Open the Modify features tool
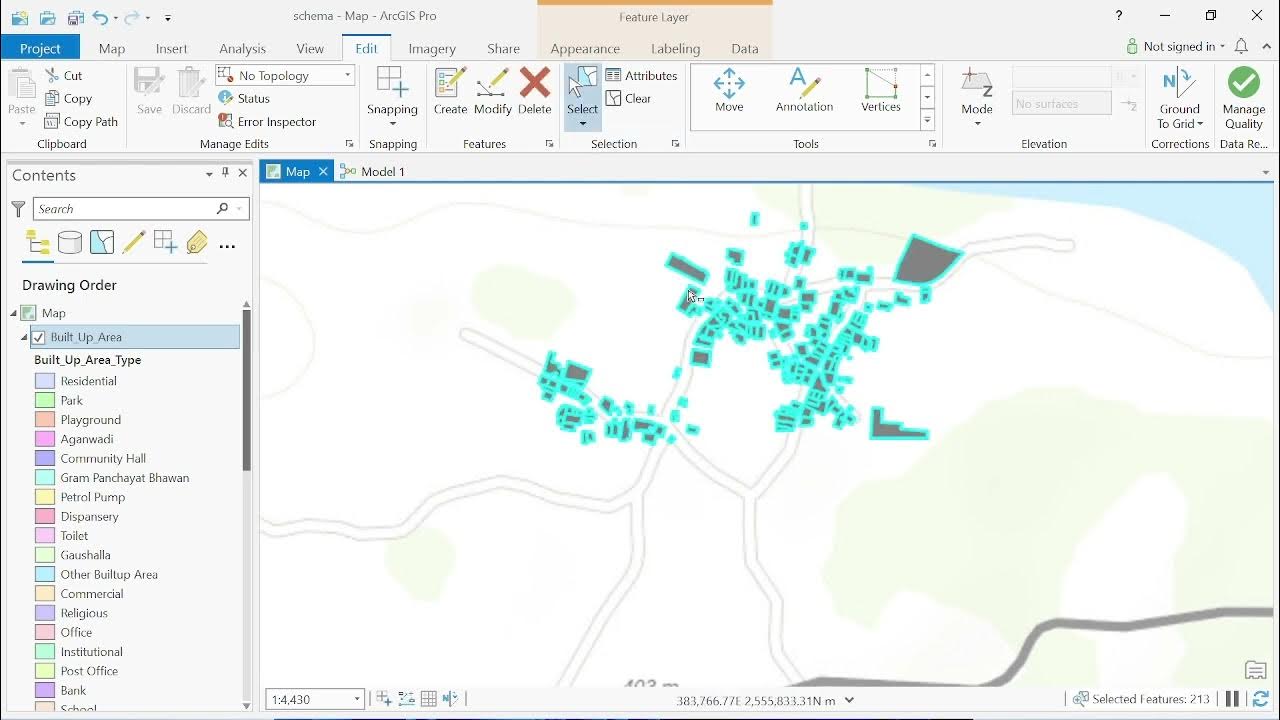The height and width of the screenshot is (720, 1280). pos(493,91)
